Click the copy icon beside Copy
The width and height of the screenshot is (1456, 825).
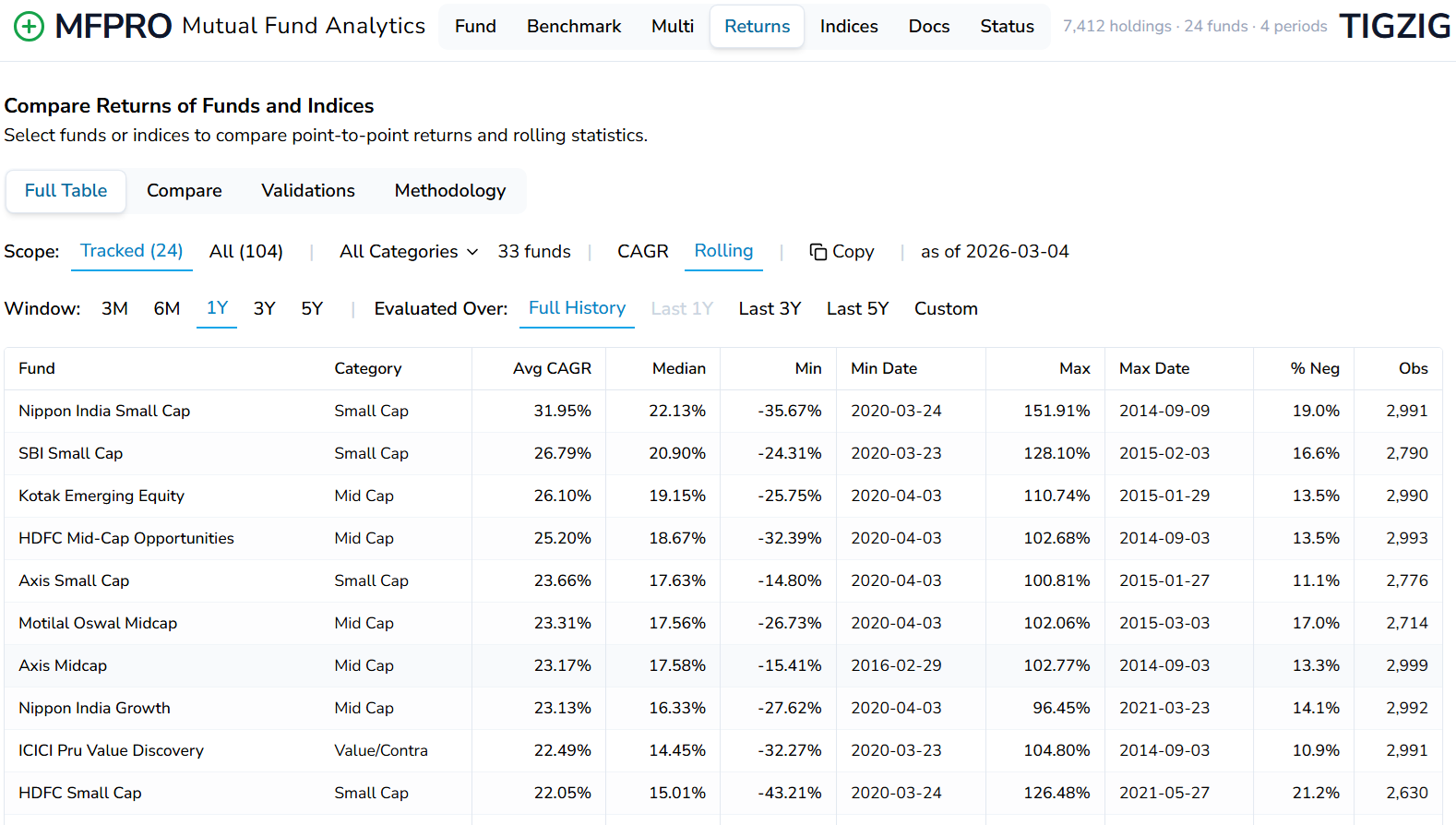pyautogui.click(x=818, y=252)
